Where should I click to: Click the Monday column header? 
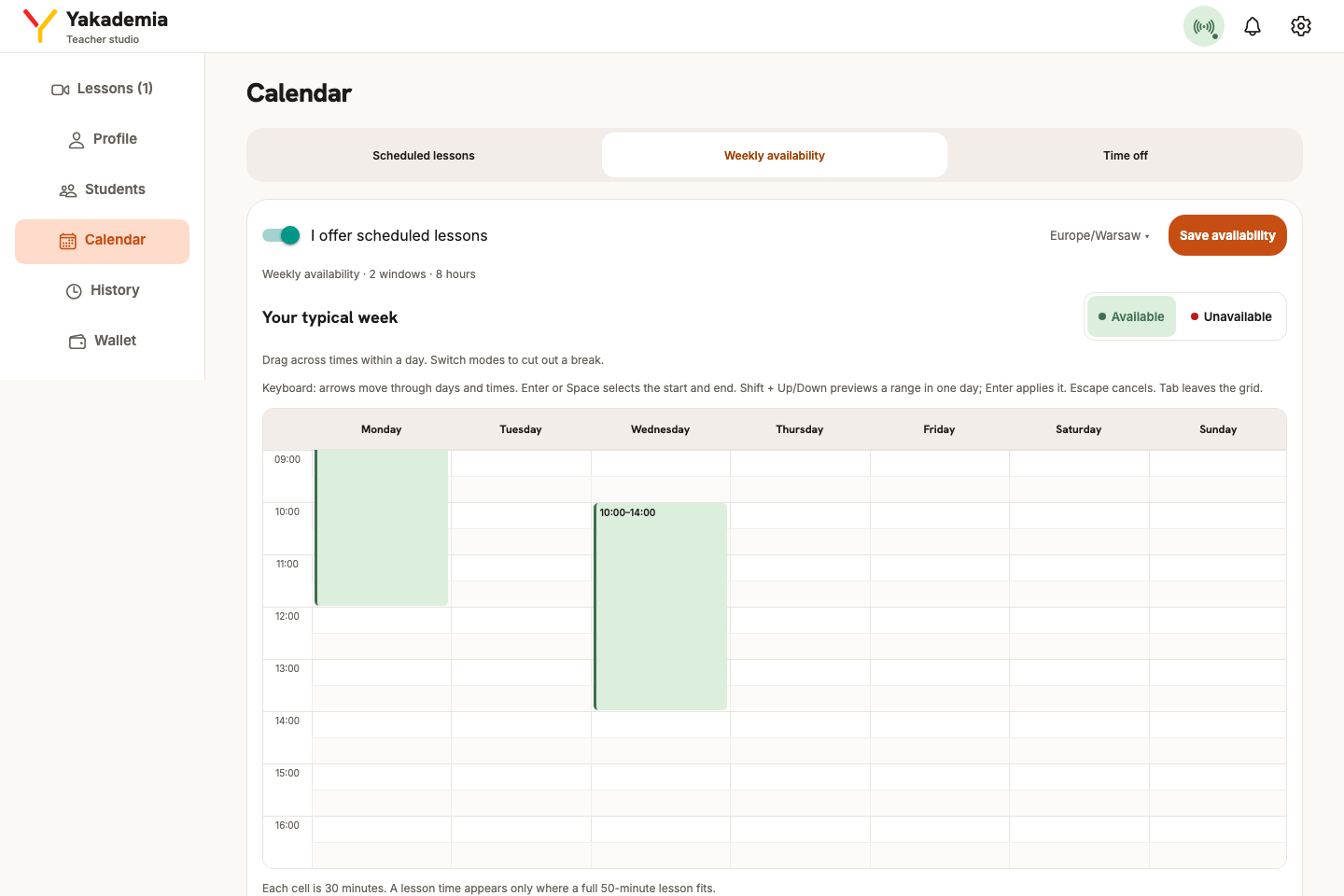[382, 429]
